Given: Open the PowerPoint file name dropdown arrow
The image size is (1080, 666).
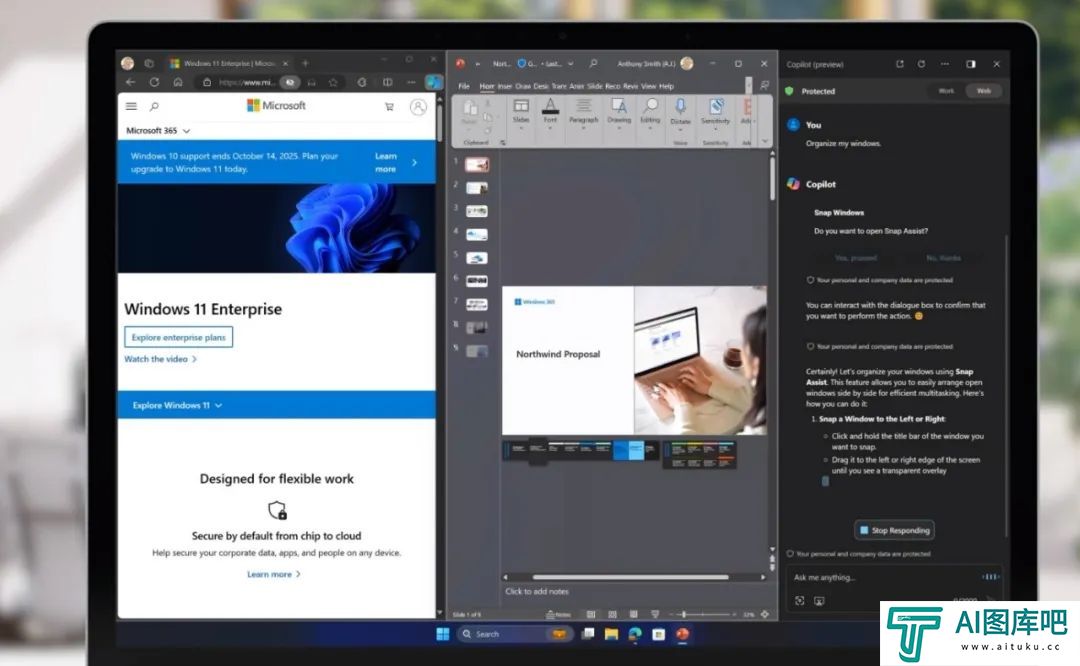Looking at the screenshot, I should [570, 64].
